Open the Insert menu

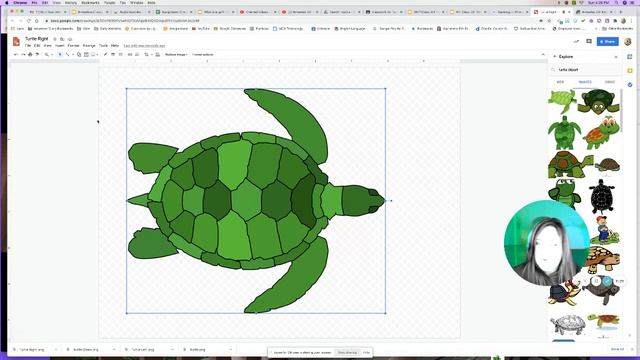point(60,46)
